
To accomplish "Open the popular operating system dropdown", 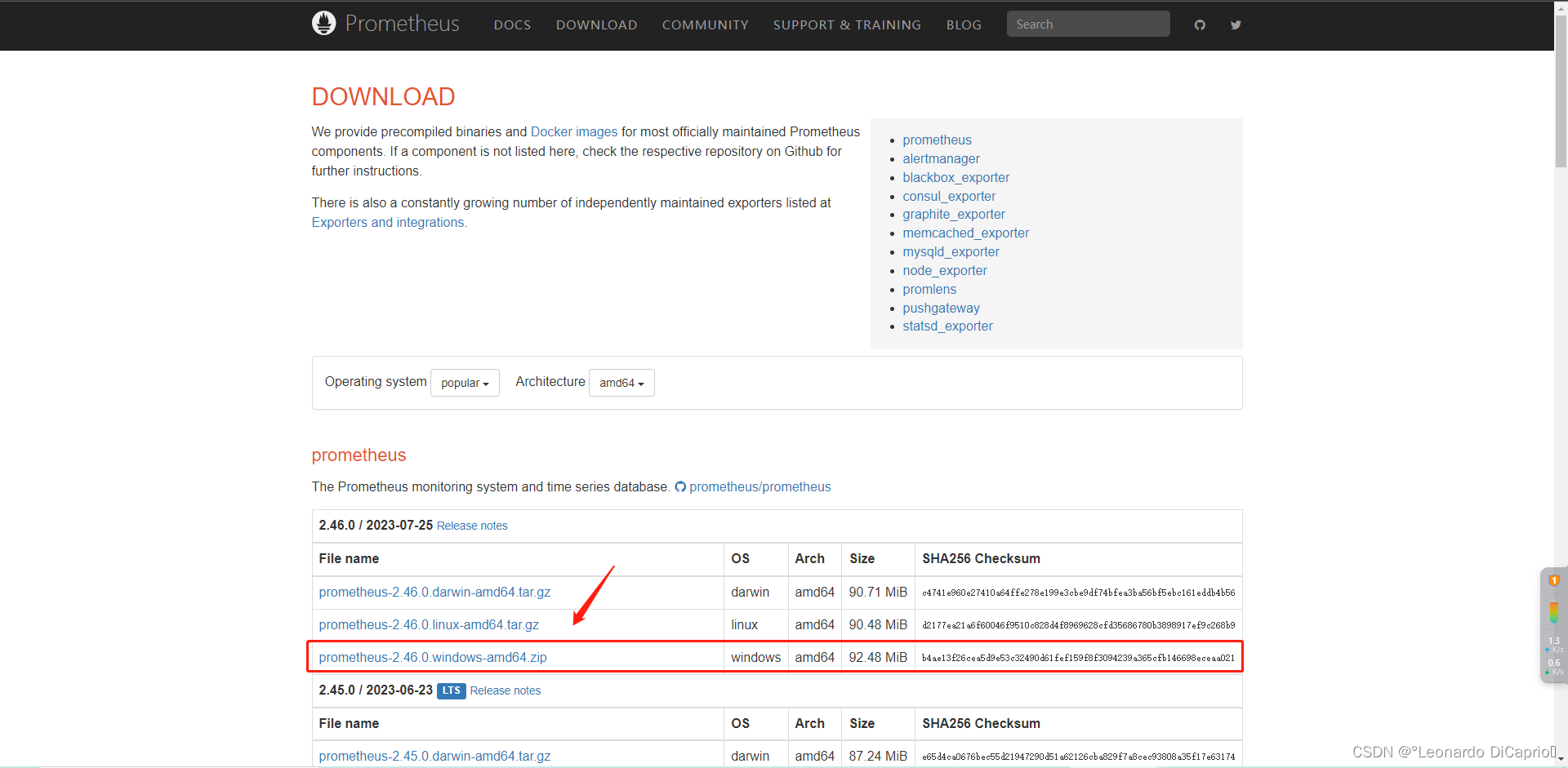I will click(x=464, y=382).
